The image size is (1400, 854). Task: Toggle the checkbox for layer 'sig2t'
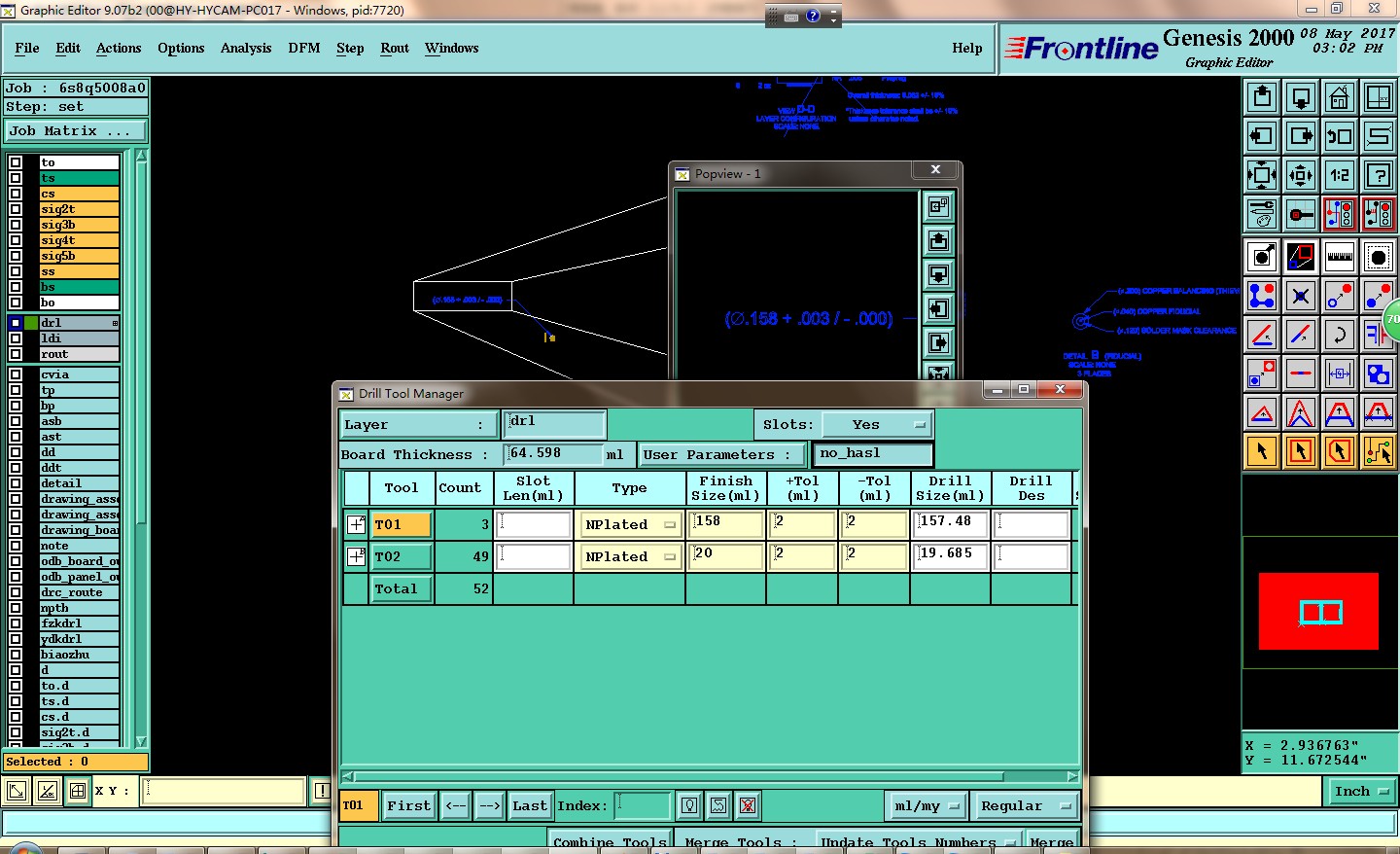click(16, 209)
